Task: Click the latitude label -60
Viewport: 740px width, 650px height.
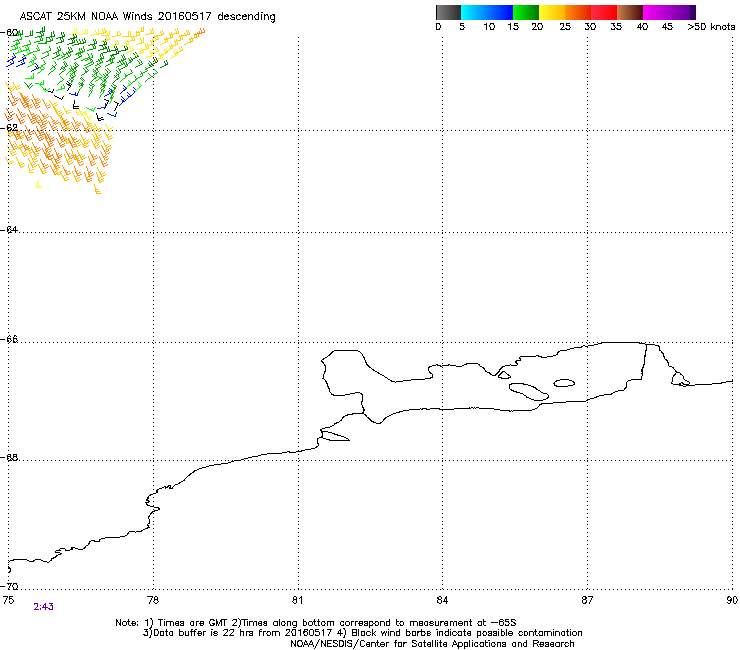Action: [10, 33]
